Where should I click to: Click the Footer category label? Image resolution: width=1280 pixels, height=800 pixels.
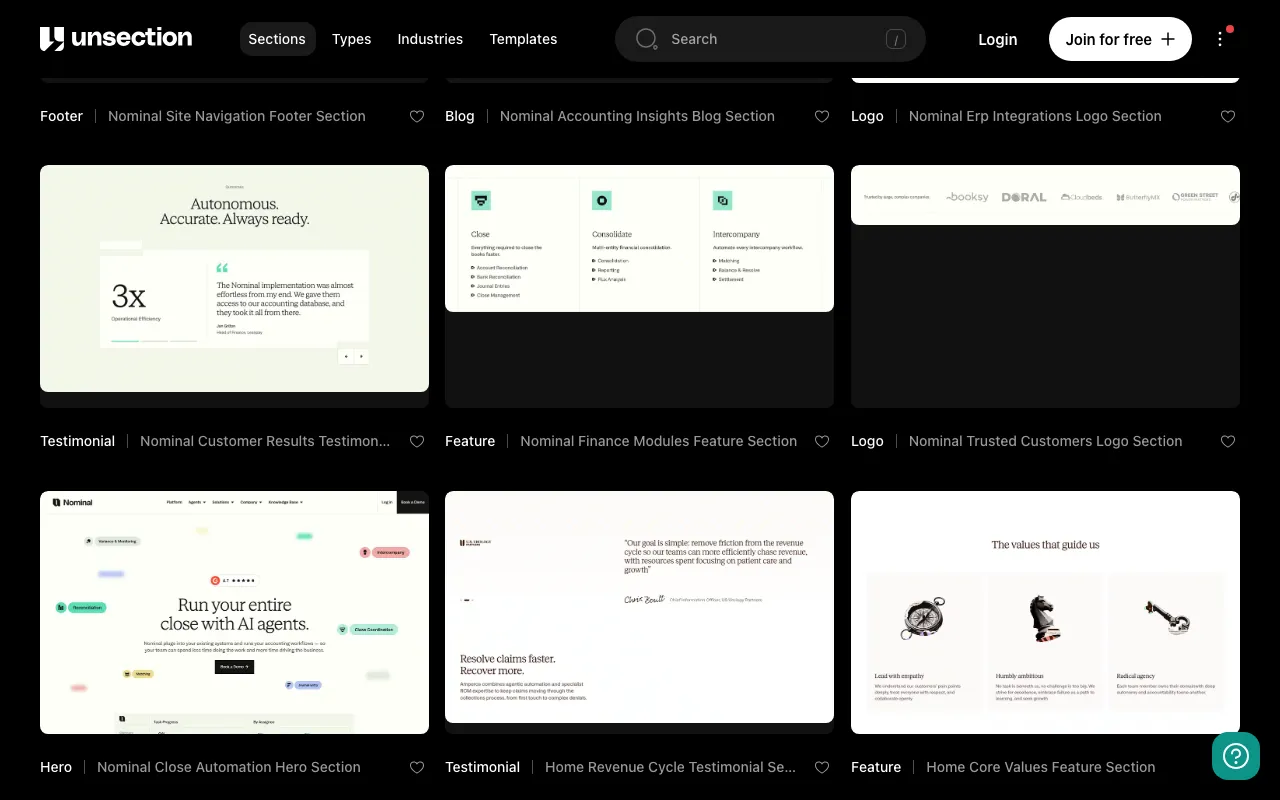coord(61,116)
